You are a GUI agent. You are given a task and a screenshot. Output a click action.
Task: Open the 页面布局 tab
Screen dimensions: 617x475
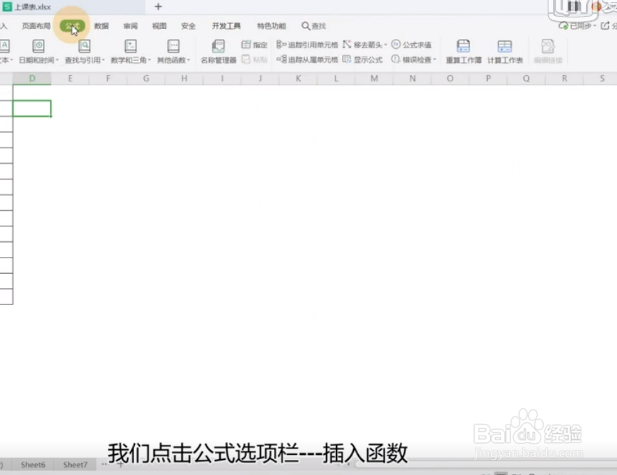tap(36, 26)
